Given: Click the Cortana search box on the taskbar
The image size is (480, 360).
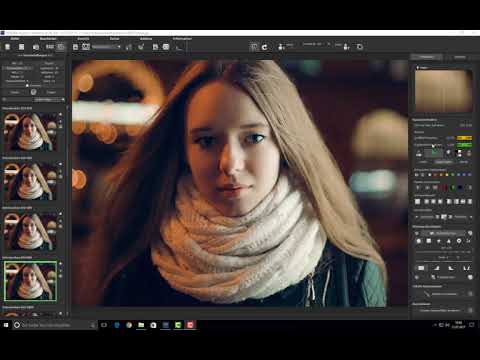Looking at the screenshot, I should point(55,325).
